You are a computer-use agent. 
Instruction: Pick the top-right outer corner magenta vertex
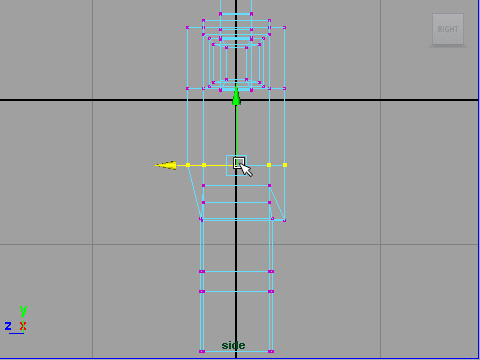284,27
